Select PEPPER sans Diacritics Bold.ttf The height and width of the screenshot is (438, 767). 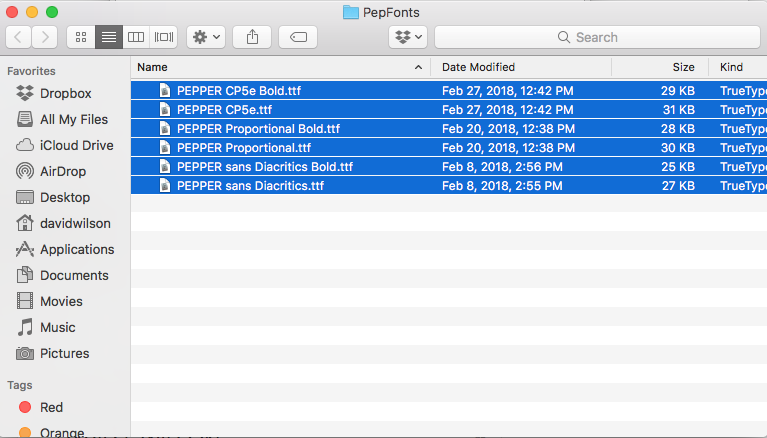coord(449,167)
